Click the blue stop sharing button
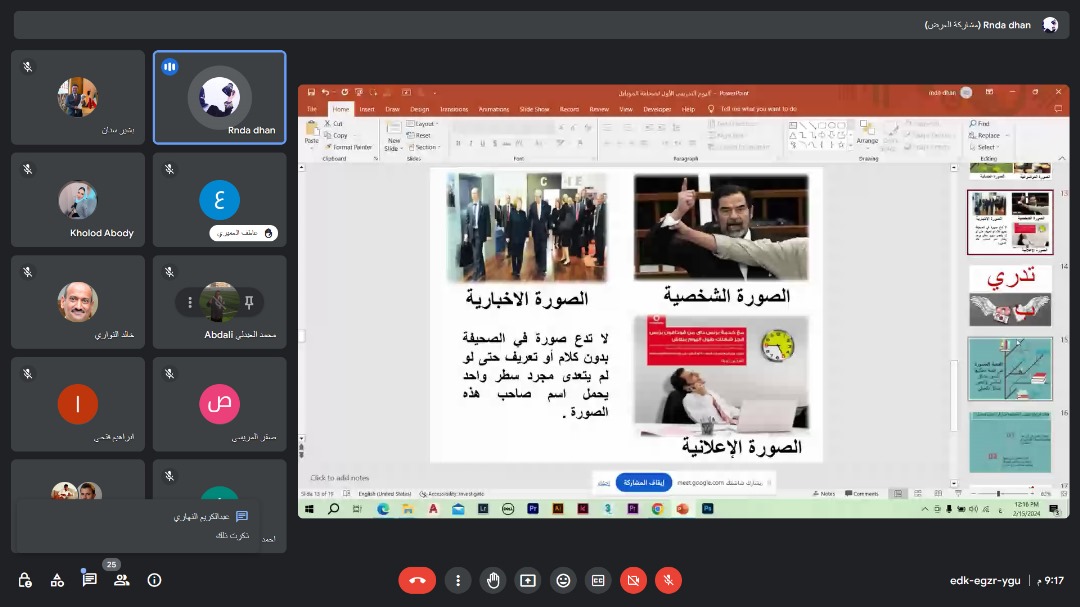Image resolution: width=1080 pixels, height=607 pixels. (x=643, y=482)
